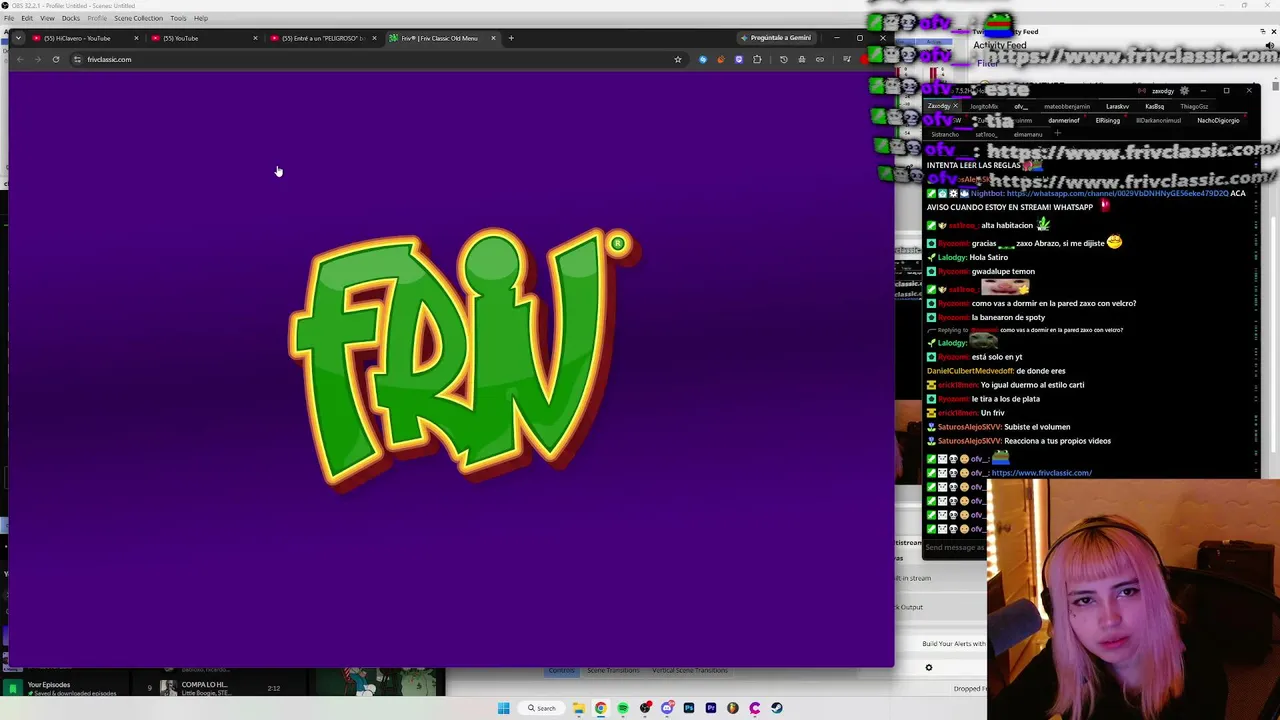Open the Chrome extensions puzzle icon

pyautogui.click(x=757, y=59)
